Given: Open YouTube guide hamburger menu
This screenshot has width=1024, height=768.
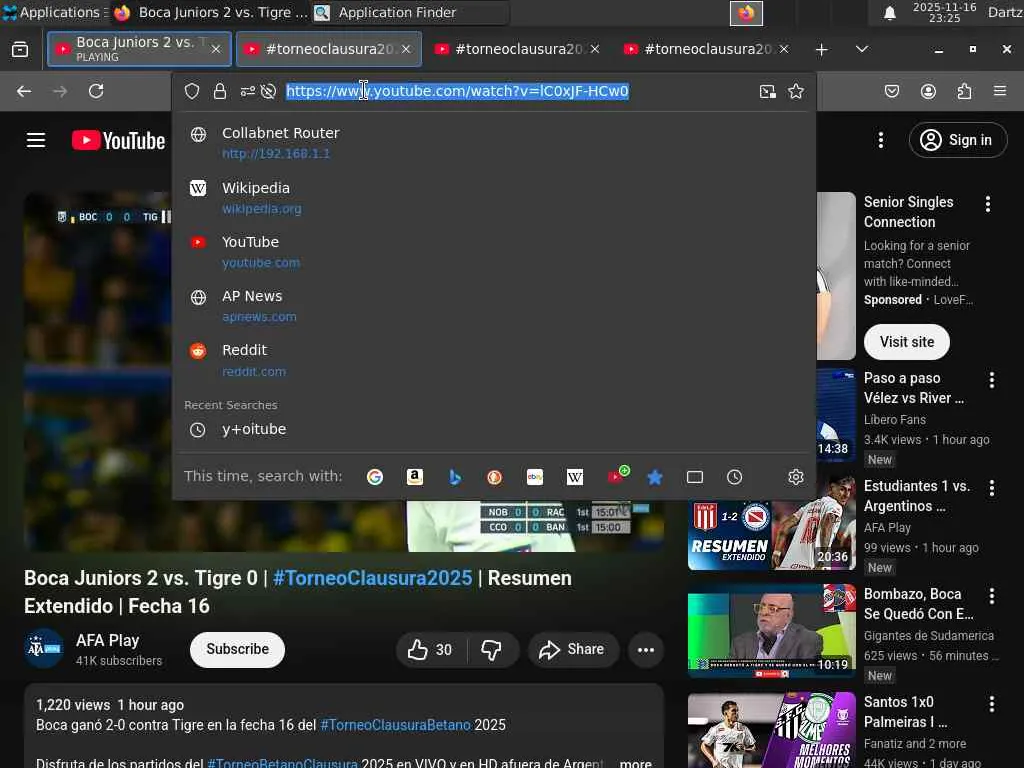Looking at the screenshot, I should point(36,140).
